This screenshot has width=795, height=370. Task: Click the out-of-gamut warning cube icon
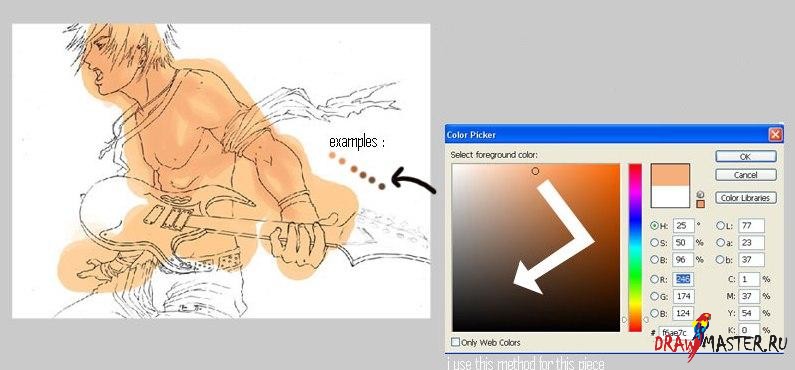coord(701,195)
